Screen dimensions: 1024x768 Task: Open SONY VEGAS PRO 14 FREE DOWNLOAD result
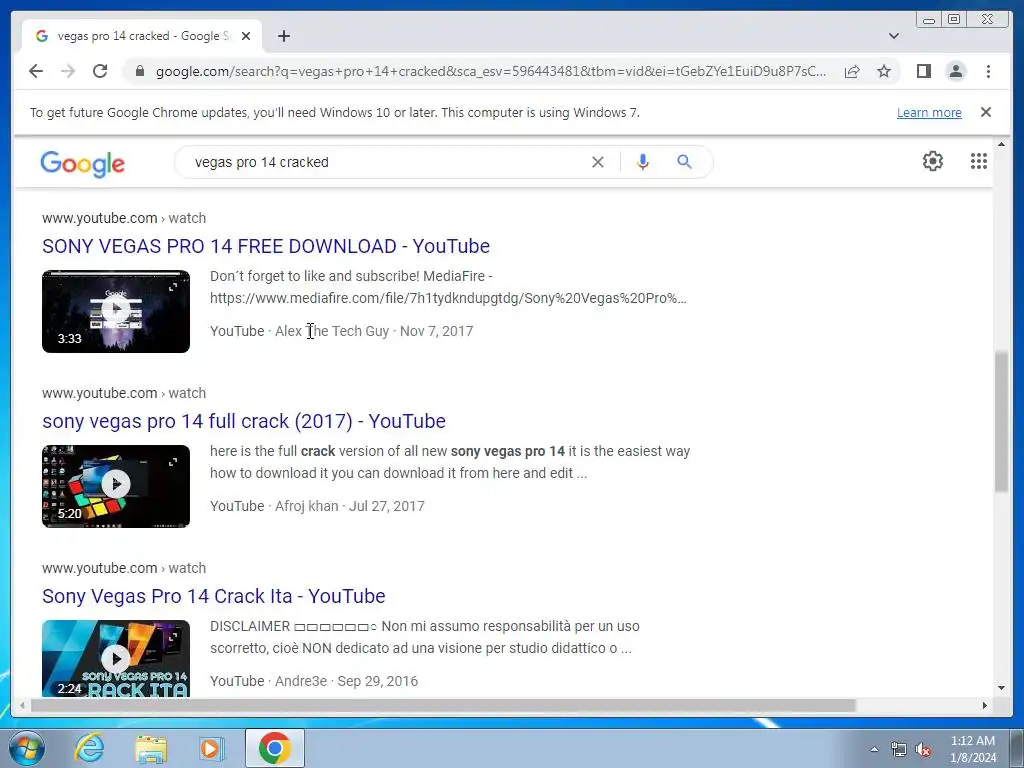coord(266,246)
